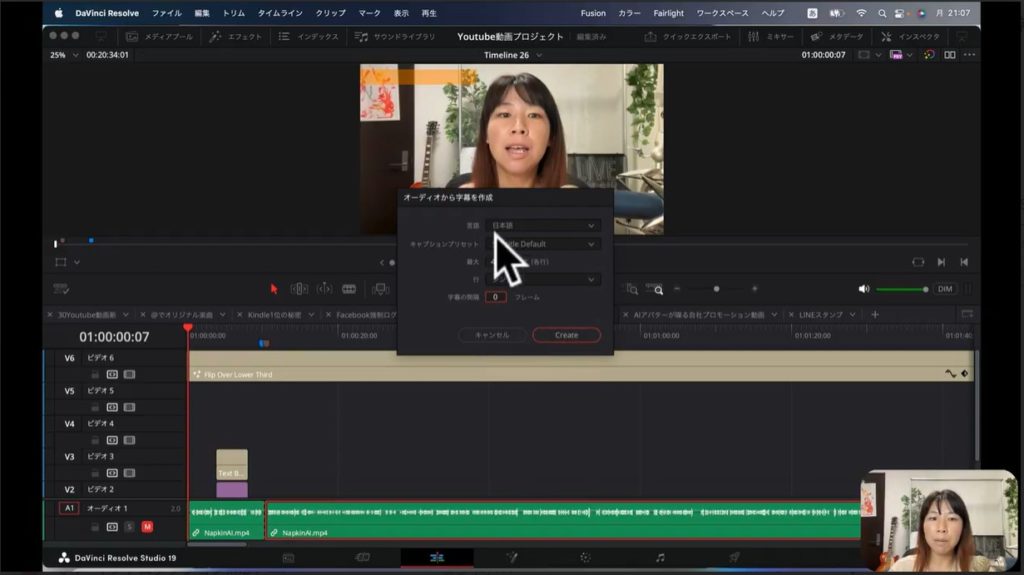1024x575 pixels.
Task: Open the サウンドライブラリ panel
Action: 395,37
